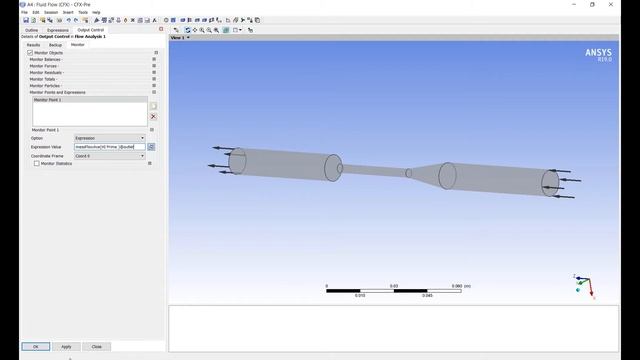This screenshot has width=640, height=360.
Task: Choose the Select arrow tool in the viewer toolbar
Action: point(176,30)
